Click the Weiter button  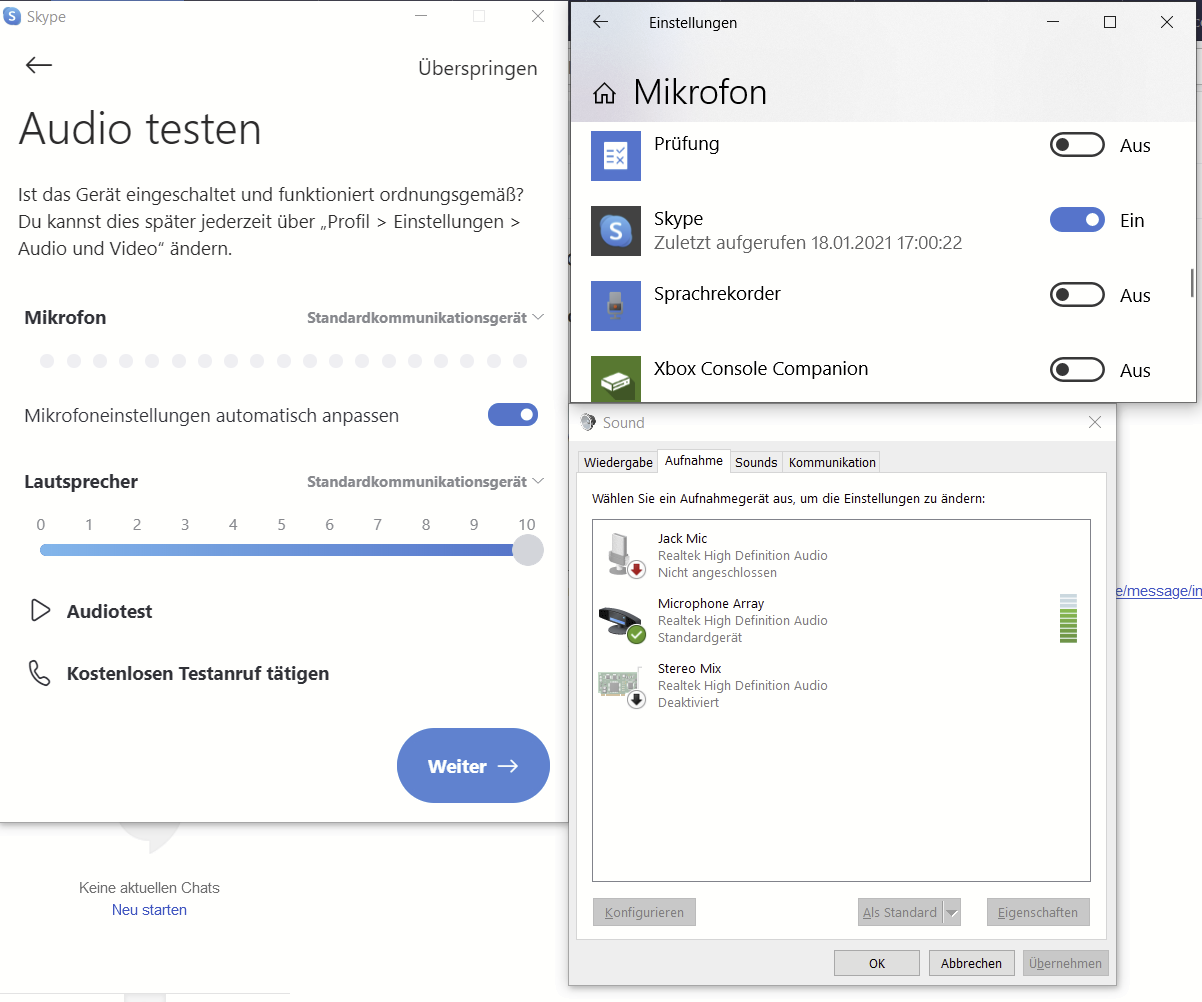[473, 766]
